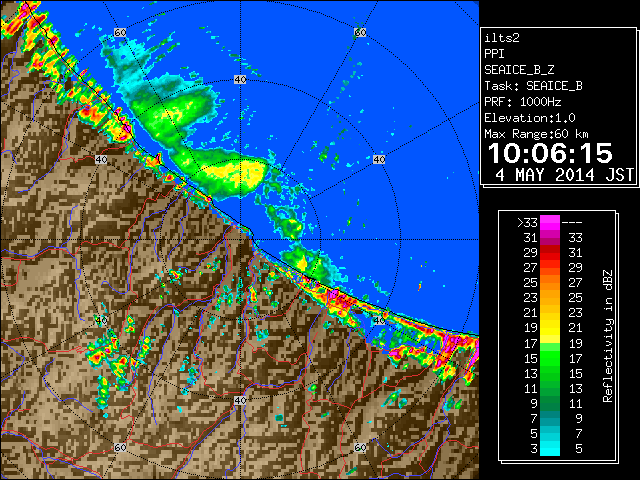The width and height of the screenshot is (640, 480).
Task: Select the 'Elevation:1.0' value
Action: click(530, 118)
